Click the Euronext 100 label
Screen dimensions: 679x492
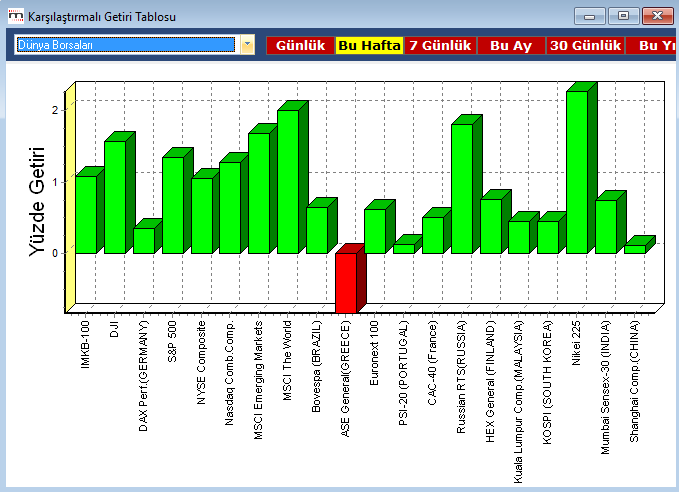point(375,353)
